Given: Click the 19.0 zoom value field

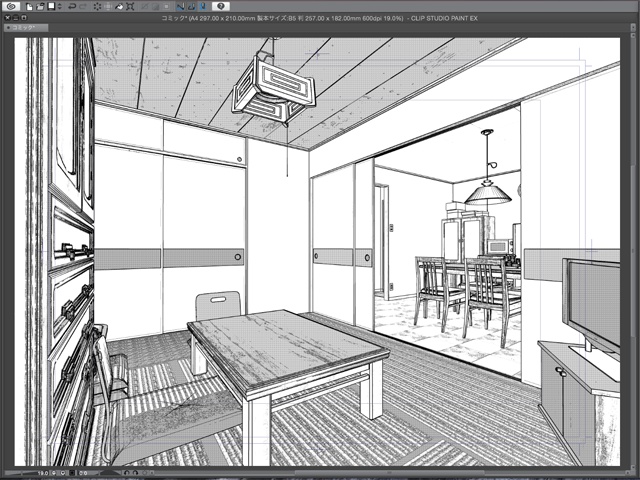Looking at the screenshot, I should tap(43, 473).
